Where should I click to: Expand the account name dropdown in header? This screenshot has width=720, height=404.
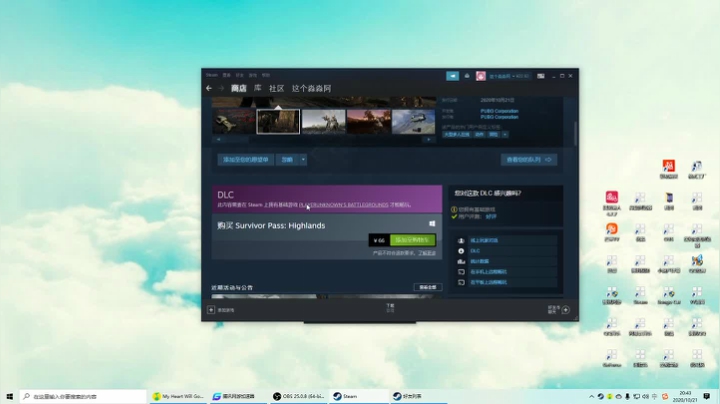click(x=509, y=76)
